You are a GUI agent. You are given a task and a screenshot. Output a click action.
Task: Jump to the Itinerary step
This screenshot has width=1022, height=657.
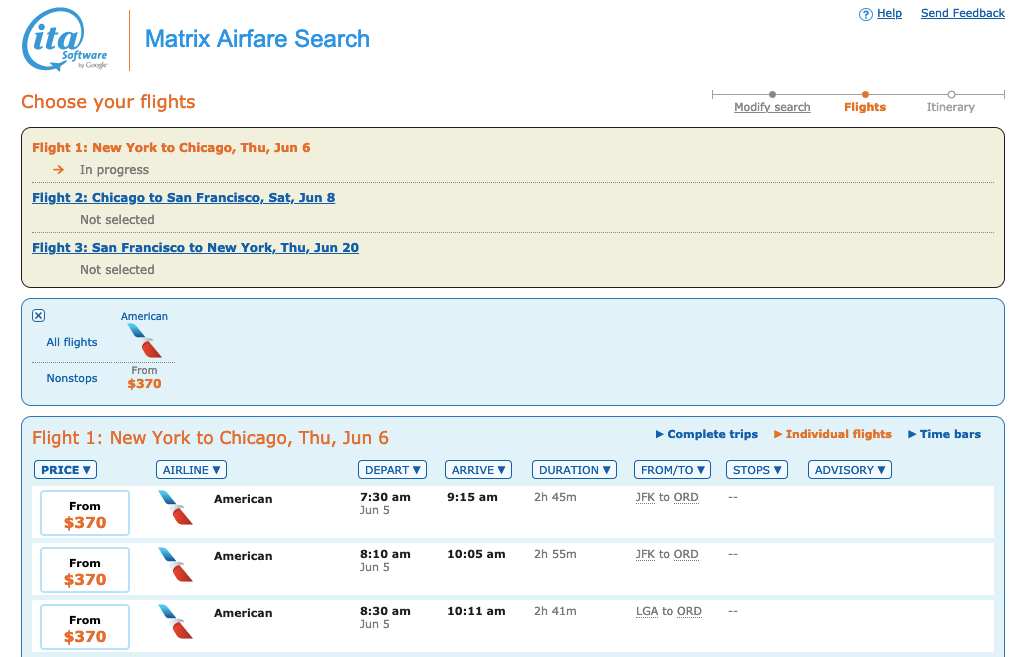click(949, 107)
